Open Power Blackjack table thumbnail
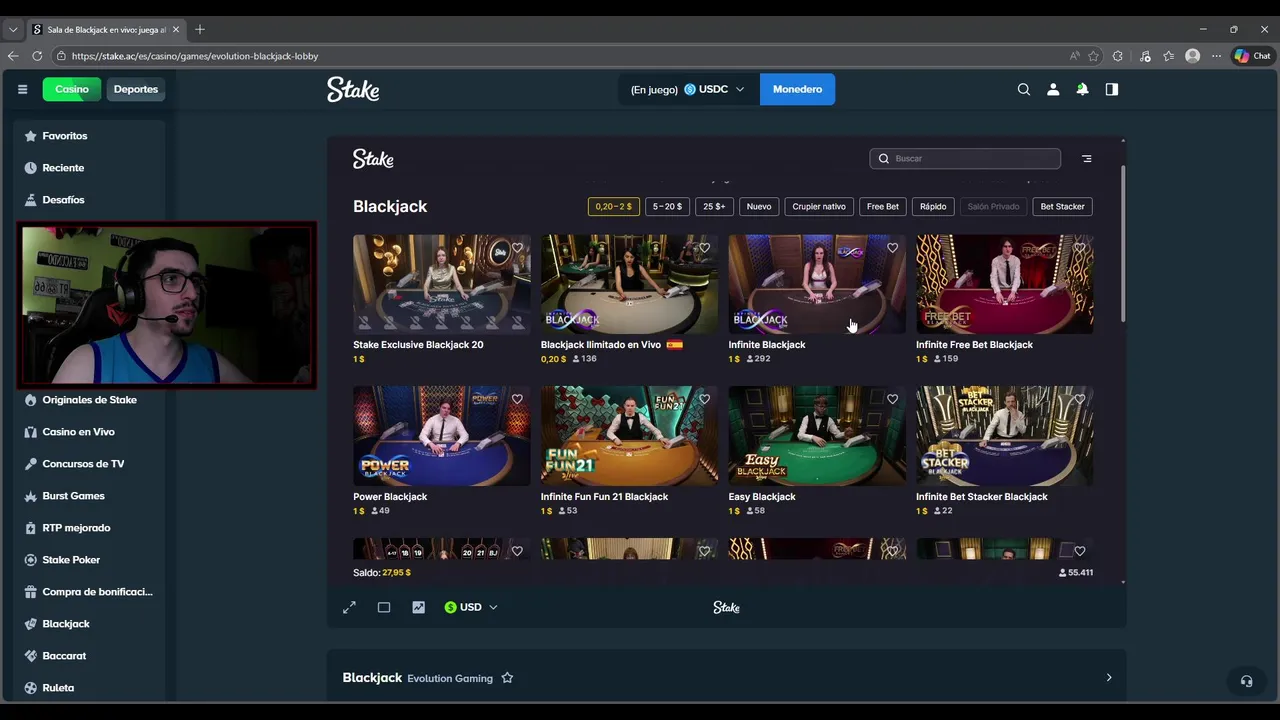This screenshot has width=1280, height=720. [442, 436]
